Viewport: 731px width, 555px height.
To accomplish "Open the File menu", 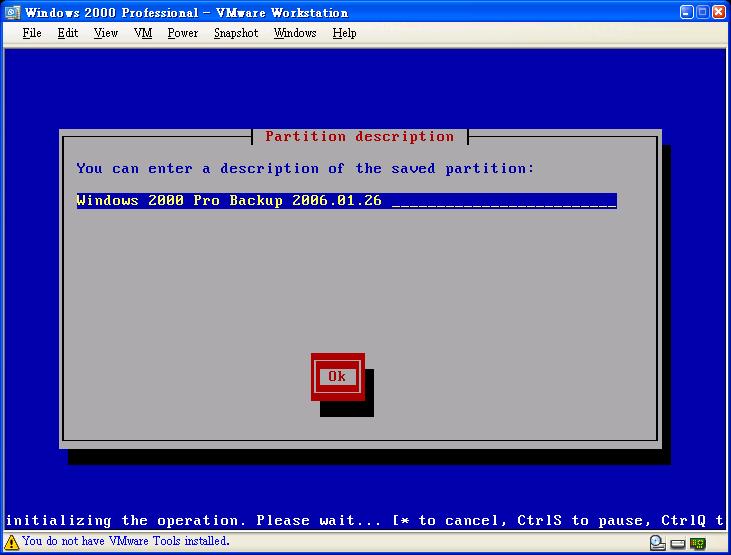I will point(32,33).
